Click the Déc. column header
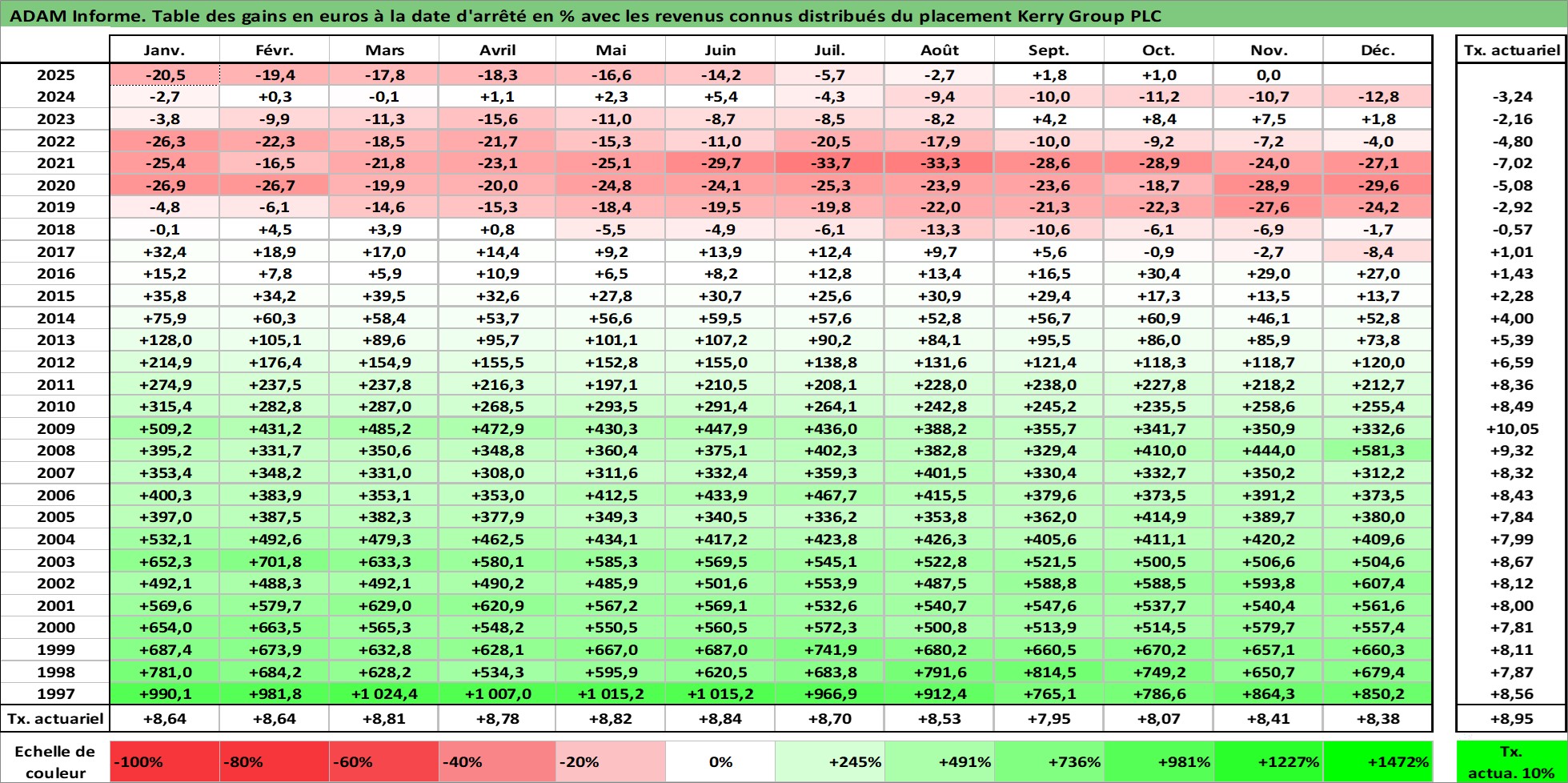1568x783 pixels. coord(1378,50)
